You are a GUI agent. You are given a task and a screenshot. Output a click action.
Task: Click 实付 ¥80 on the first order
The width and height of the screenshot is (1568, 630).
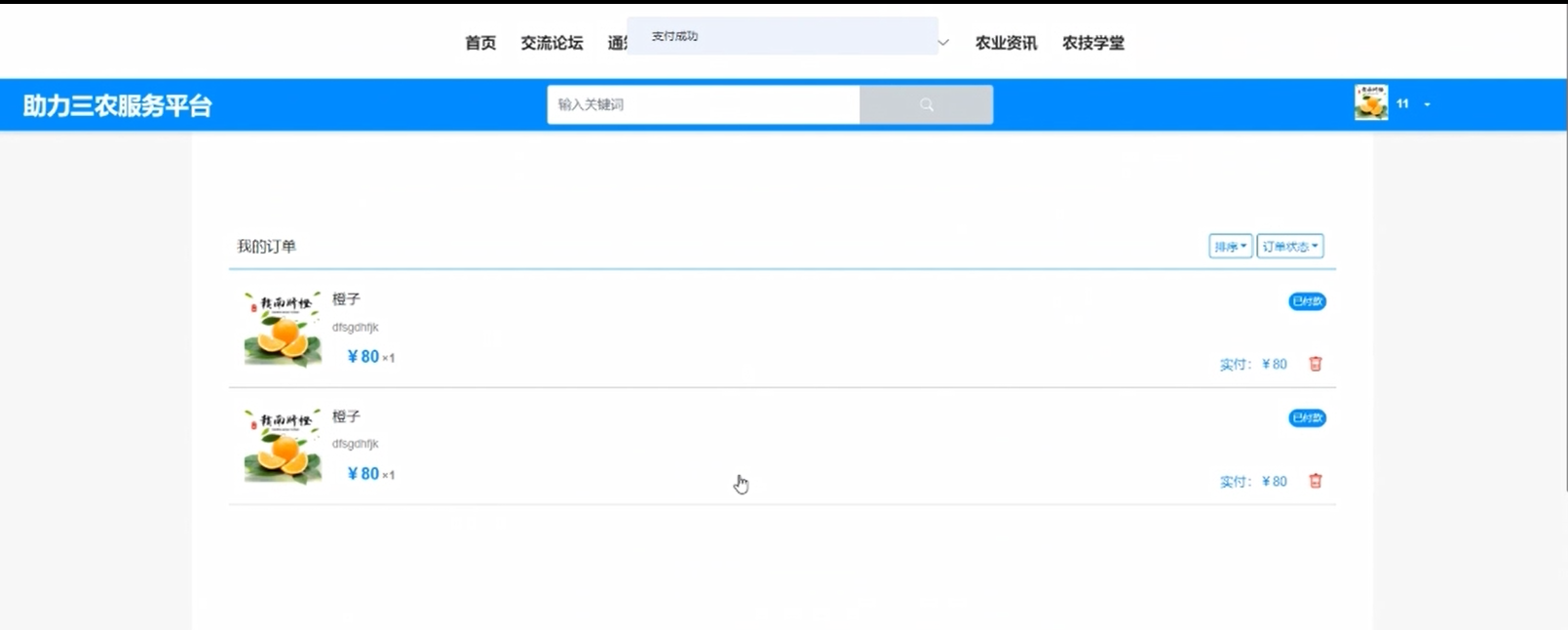pyautogui.click(x=1253, y=365)
